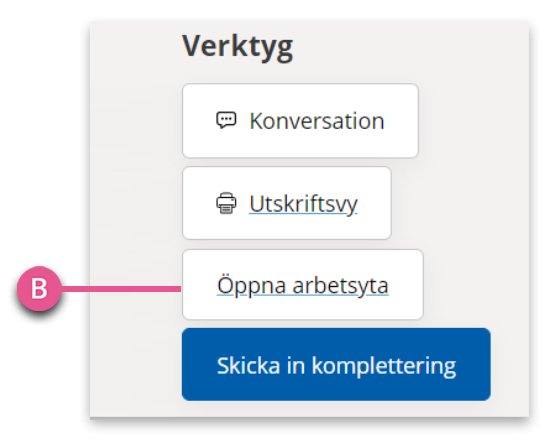Screen dimensions: 549x445
Task: Click the Utskriftsvy button box
Action: tap(287, 203)
